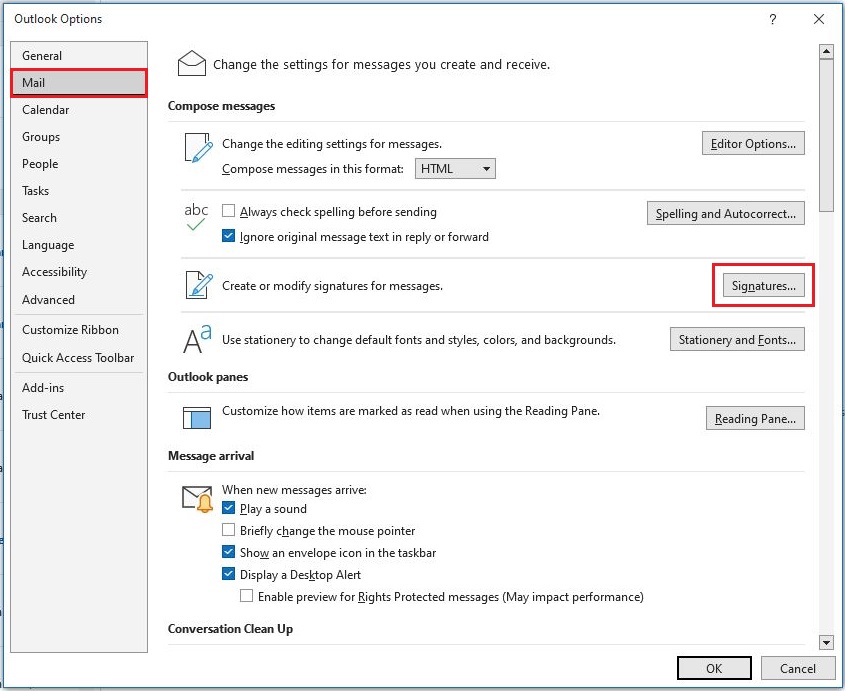The image size is (847, 691).
Task: Click the abc spelling checkmark icon
Action: (x=196, y=217)
